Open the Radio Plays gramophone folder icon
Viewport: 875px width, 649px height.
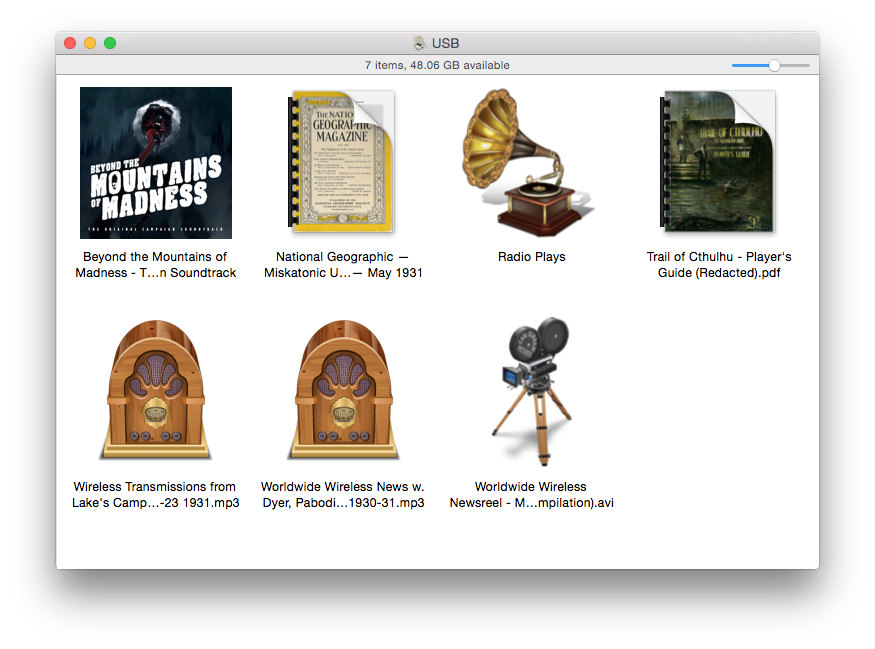528,162
